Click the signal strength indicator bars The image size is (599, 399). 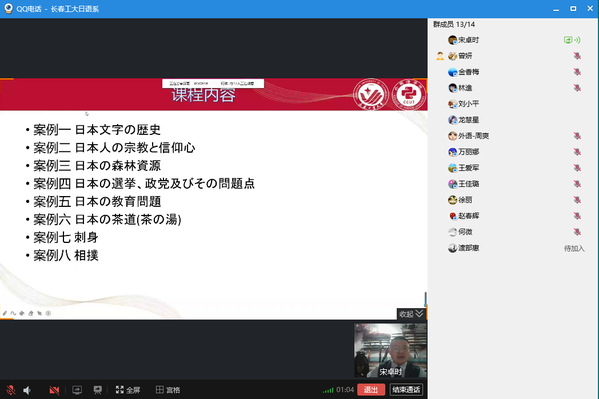click(328, 390)
